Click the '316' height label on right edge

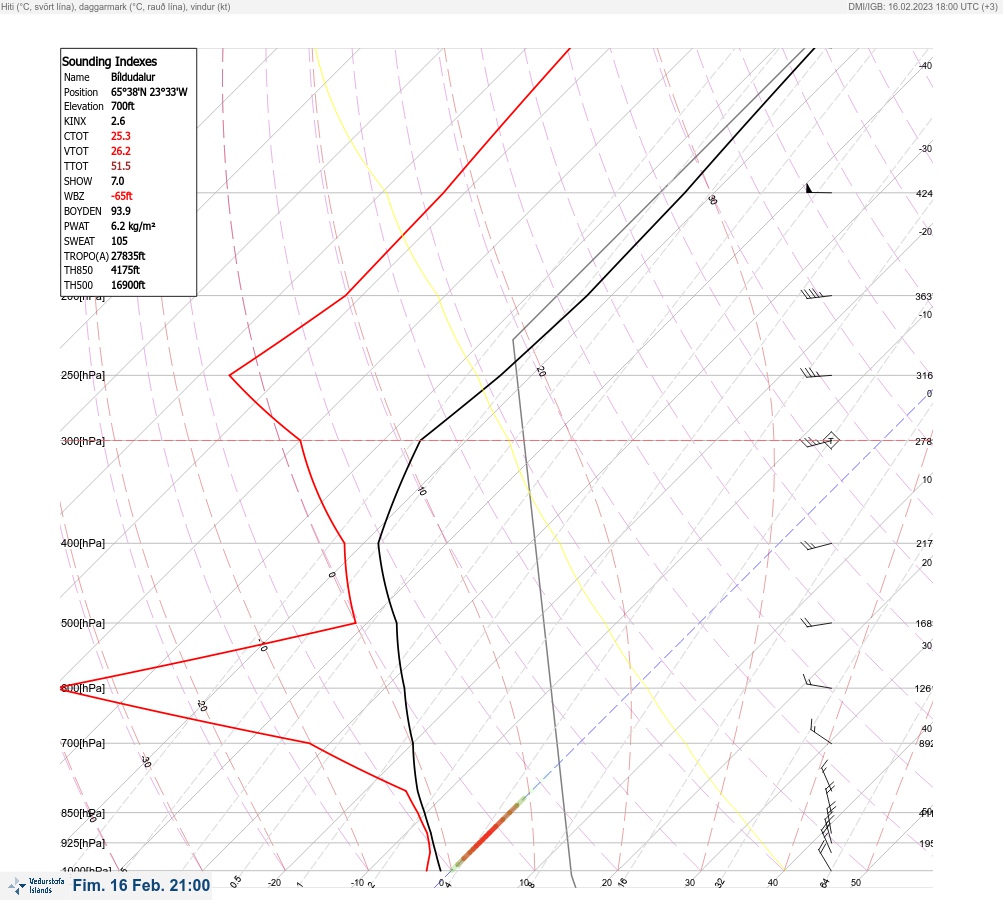point(924,375)
